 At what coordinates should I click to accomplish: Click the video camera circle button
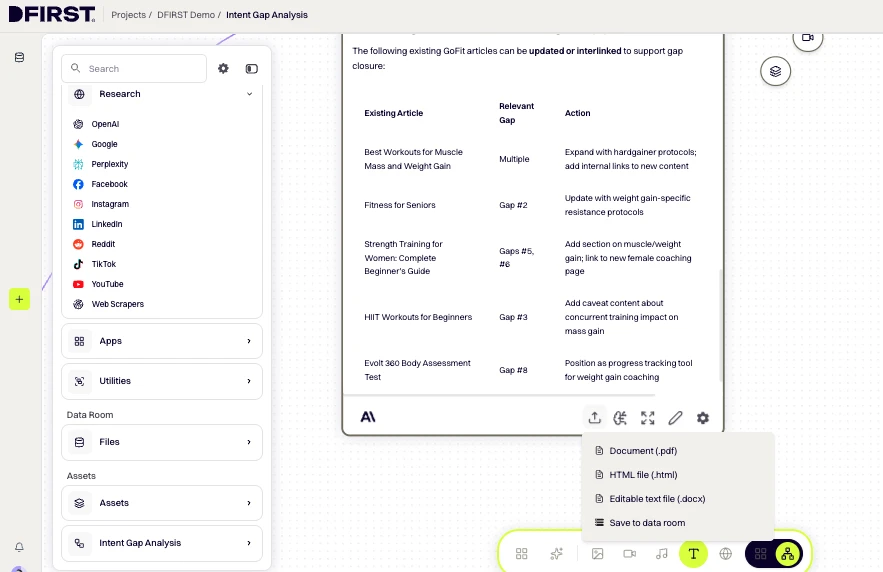808,38
